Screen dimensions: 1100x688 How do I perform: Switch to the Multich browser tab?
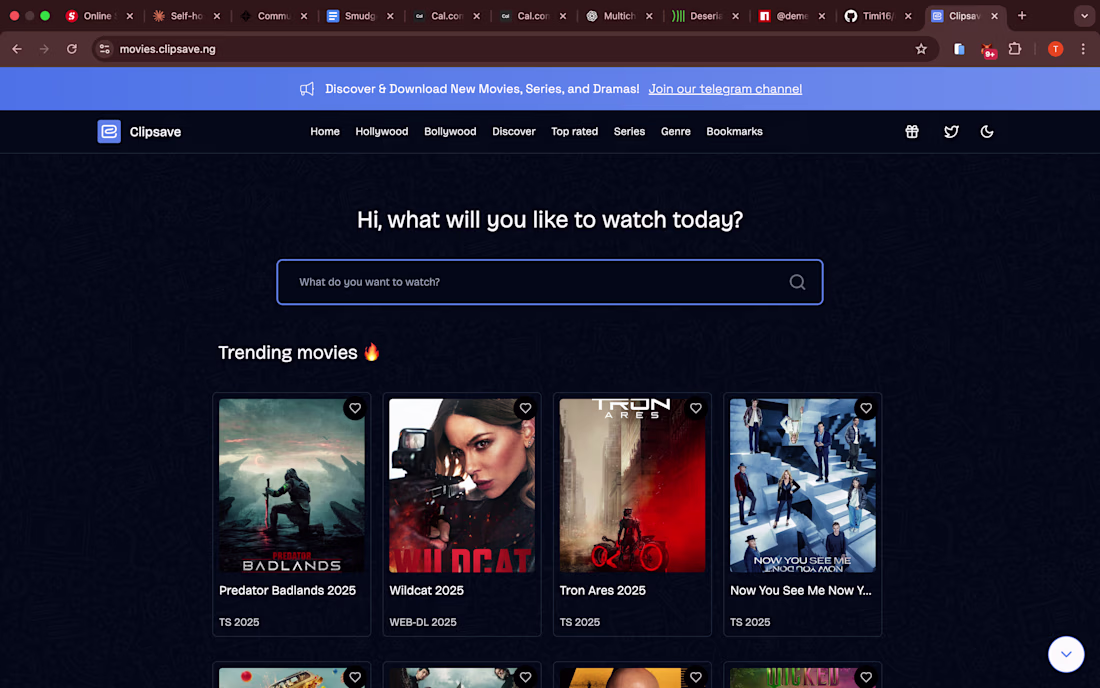[x=618, y=15]
